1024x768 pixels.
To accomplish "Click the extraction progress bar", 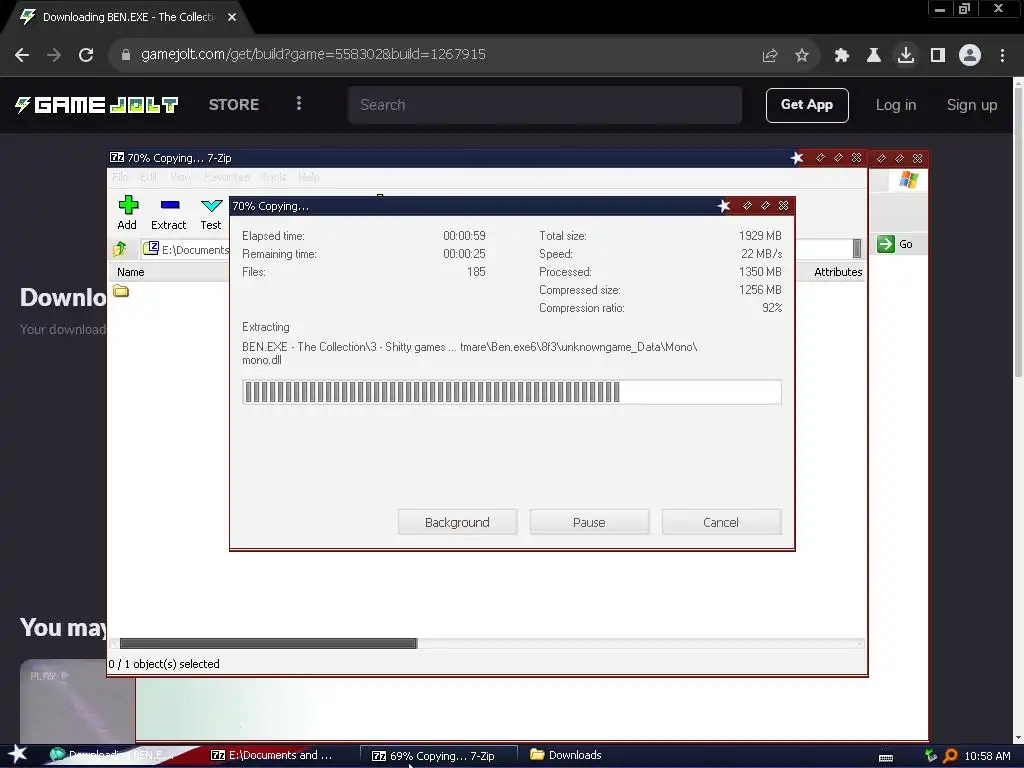I will (x=511, y=392).
